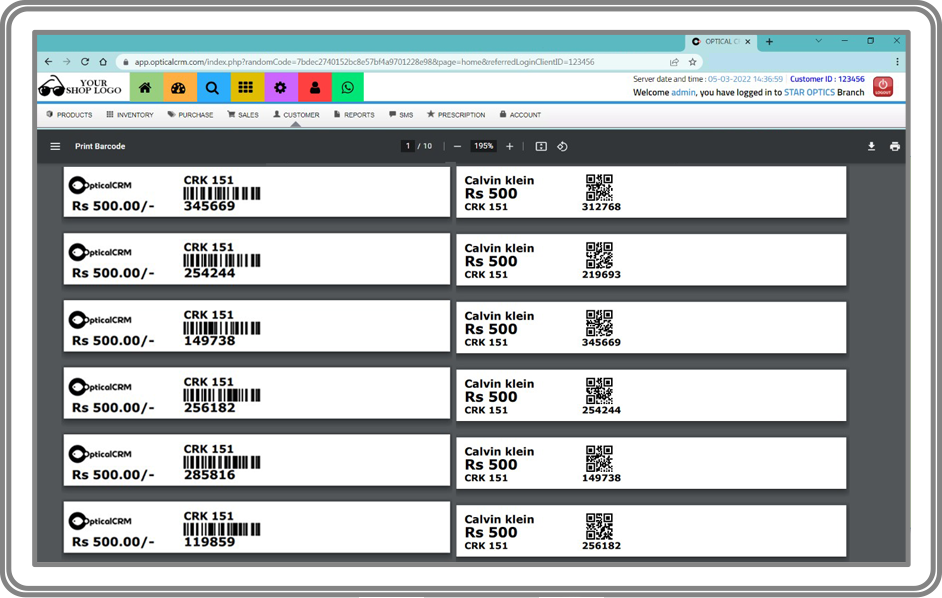Open the PRODUCTS menu
This screenshot has width=942, height=598.
(69, 114)
